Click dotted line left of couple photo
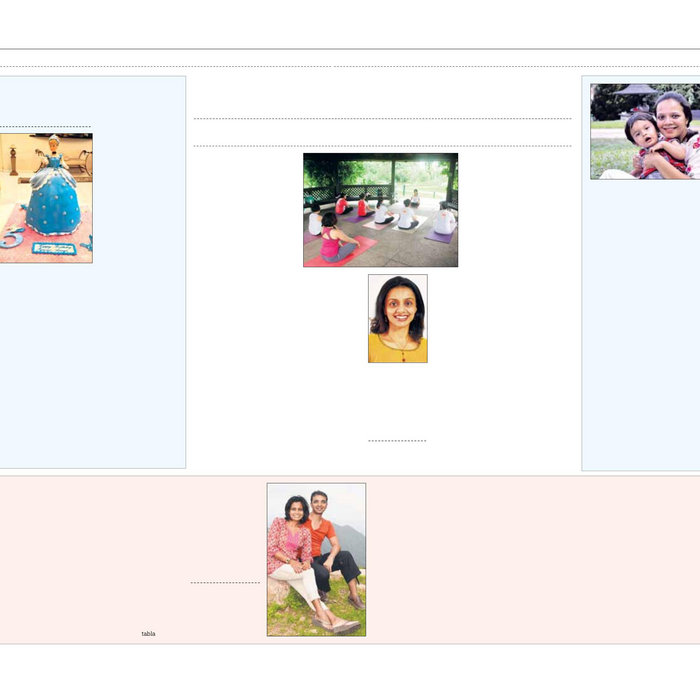 coord(225,582)
